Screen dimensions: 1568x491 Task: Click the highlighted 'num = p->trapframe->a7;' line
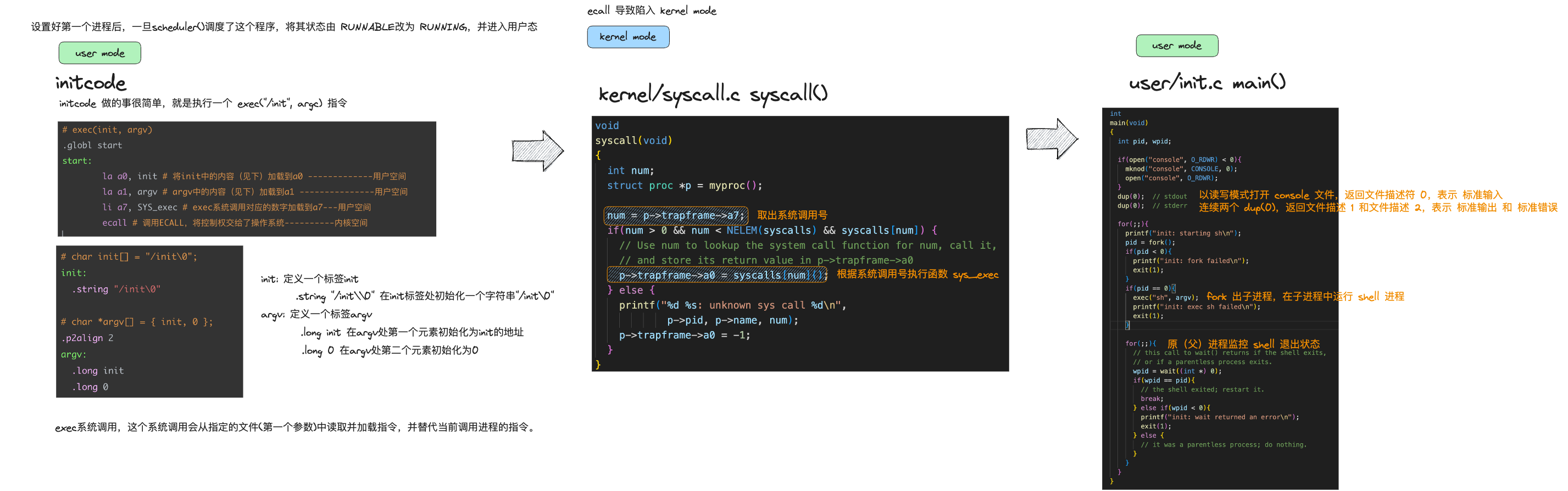676,215
